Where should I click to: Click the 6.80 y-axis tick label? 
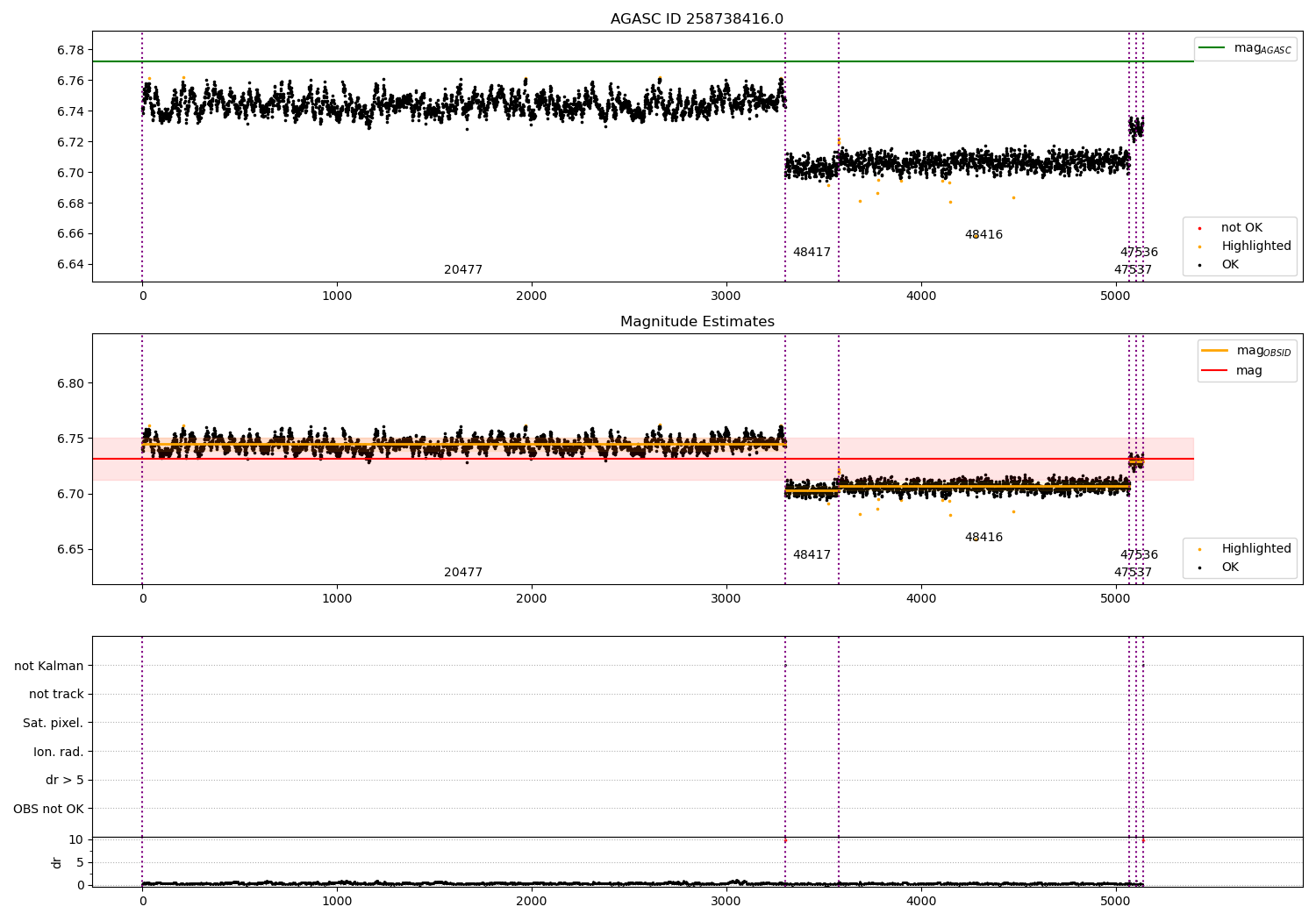pyautogui.click(x=71, y=383)
